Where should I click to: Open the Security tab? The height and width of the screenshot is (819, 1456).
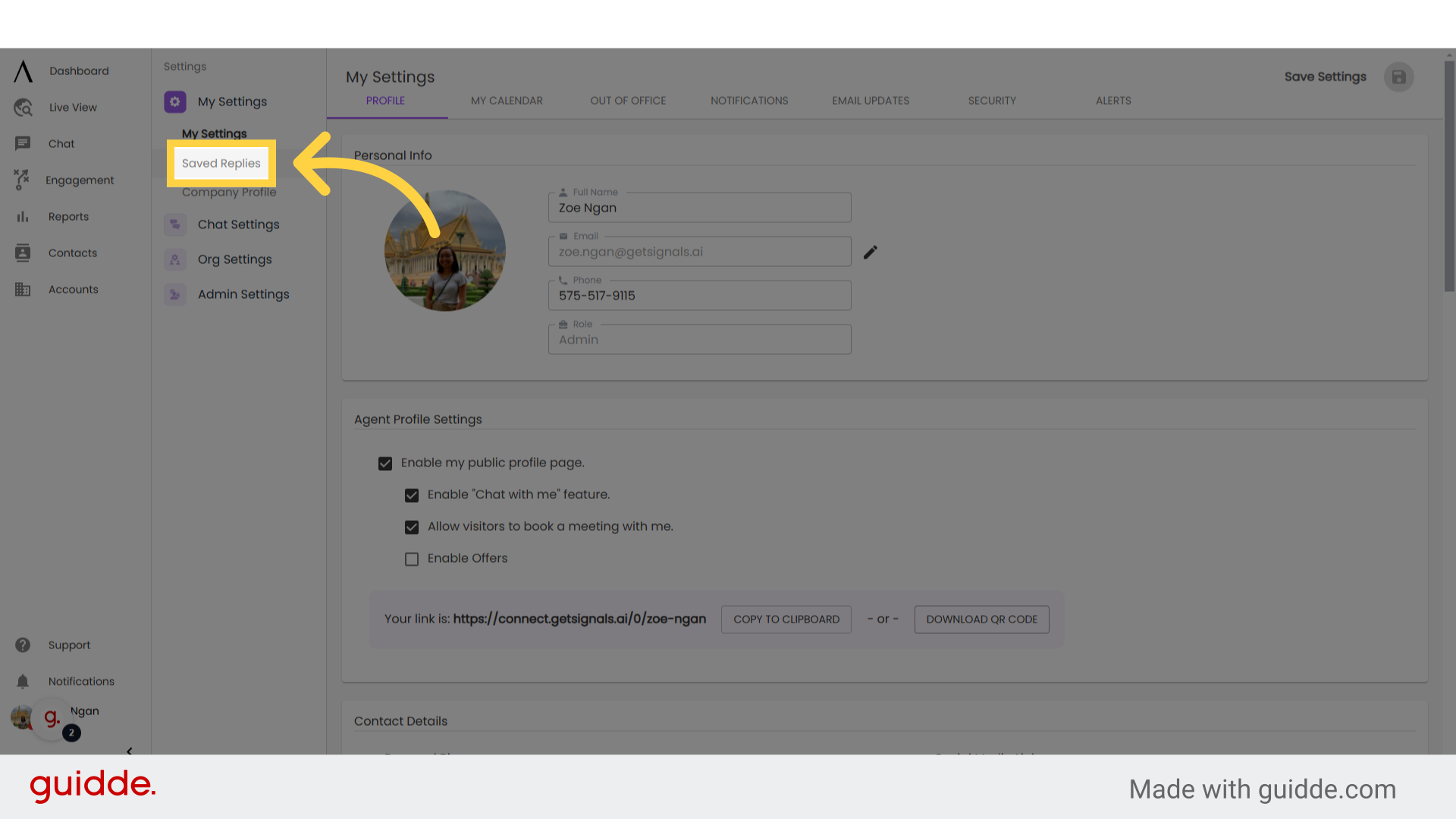(992, 101)
